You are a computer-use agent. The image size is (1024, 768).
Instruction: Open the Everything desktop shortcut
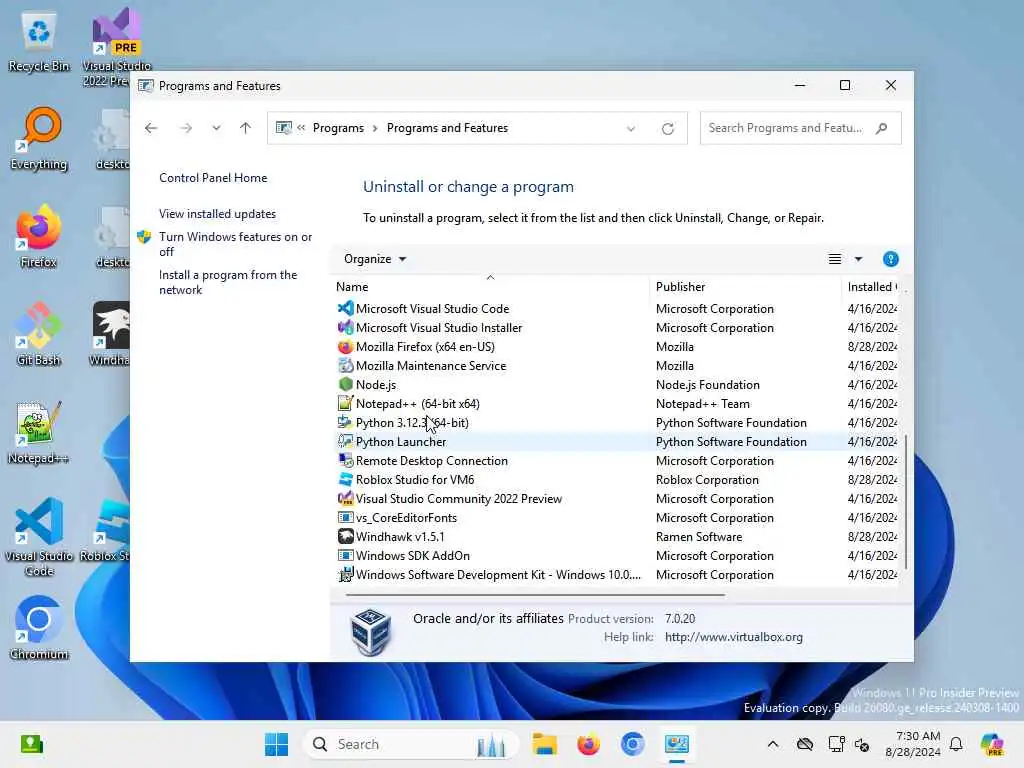click(x=39, y=139)
